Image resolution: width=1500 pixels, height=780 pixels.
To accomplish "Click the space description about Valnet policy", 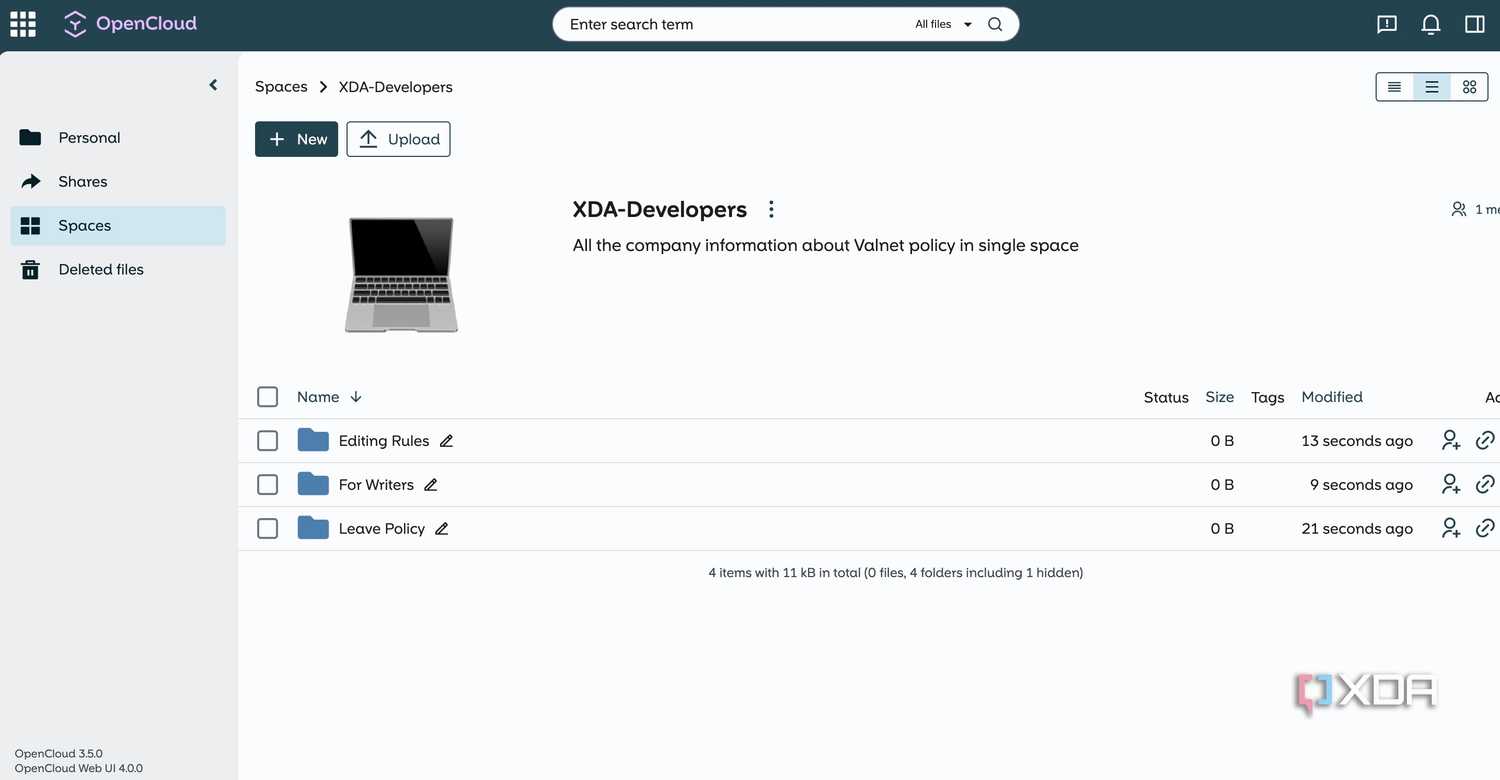I will click(x=826, y=245).
